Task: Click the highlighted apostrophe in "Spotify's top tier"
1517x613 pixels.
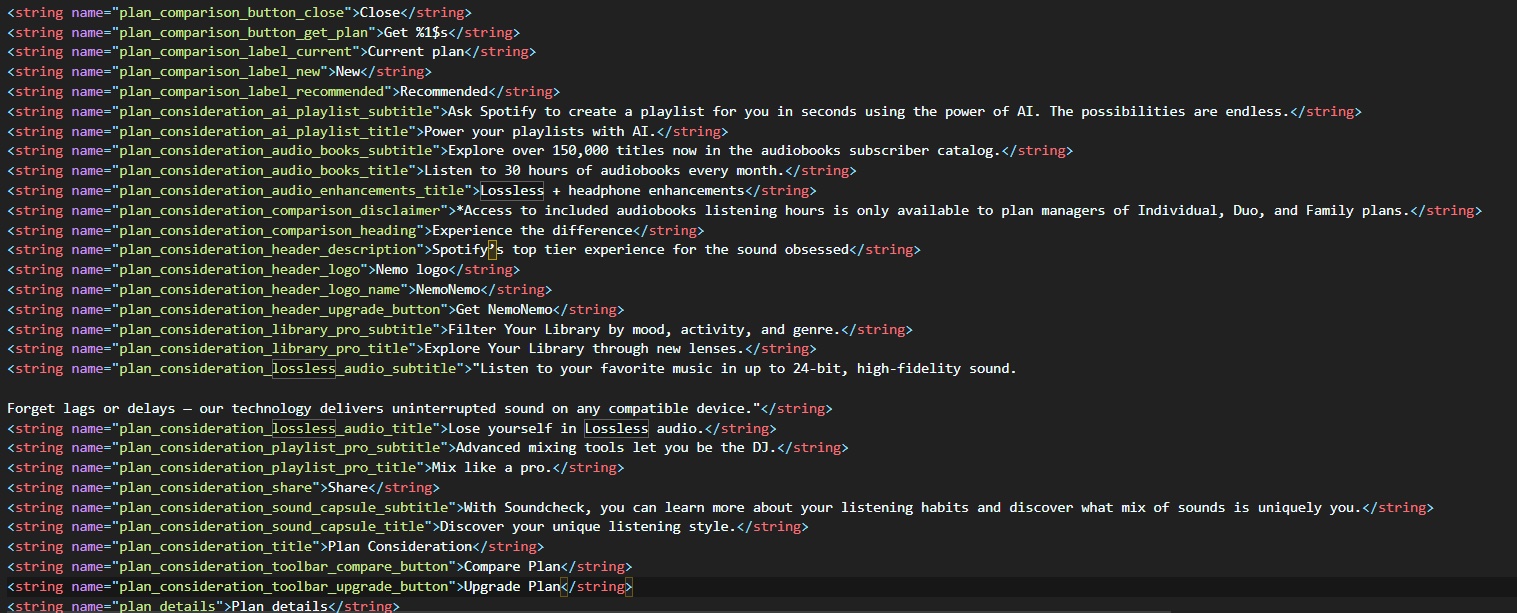Action: click(492, 250)
